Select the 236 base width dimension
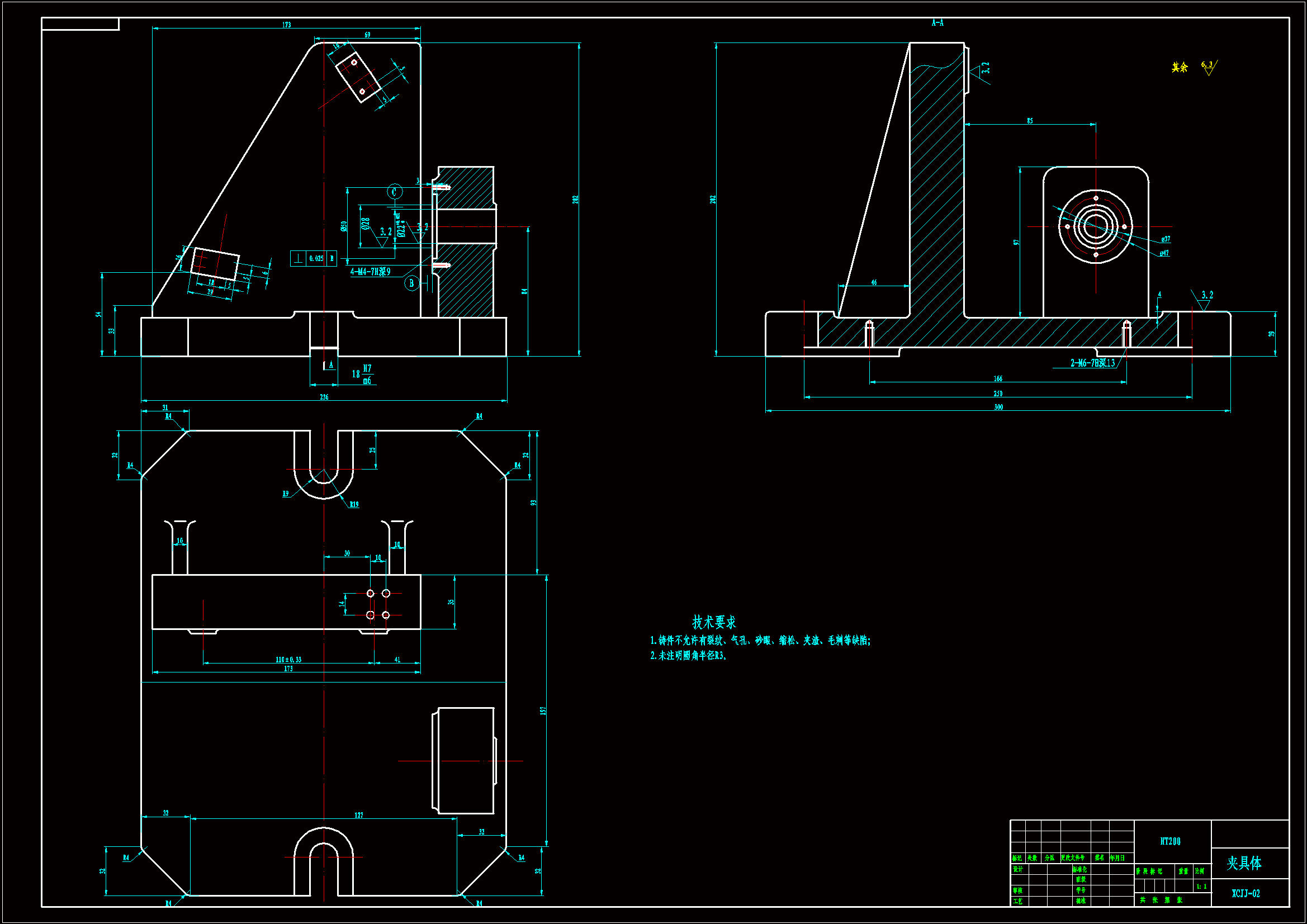The height and width of the screenshot is (924, 1307). (324, 397)
